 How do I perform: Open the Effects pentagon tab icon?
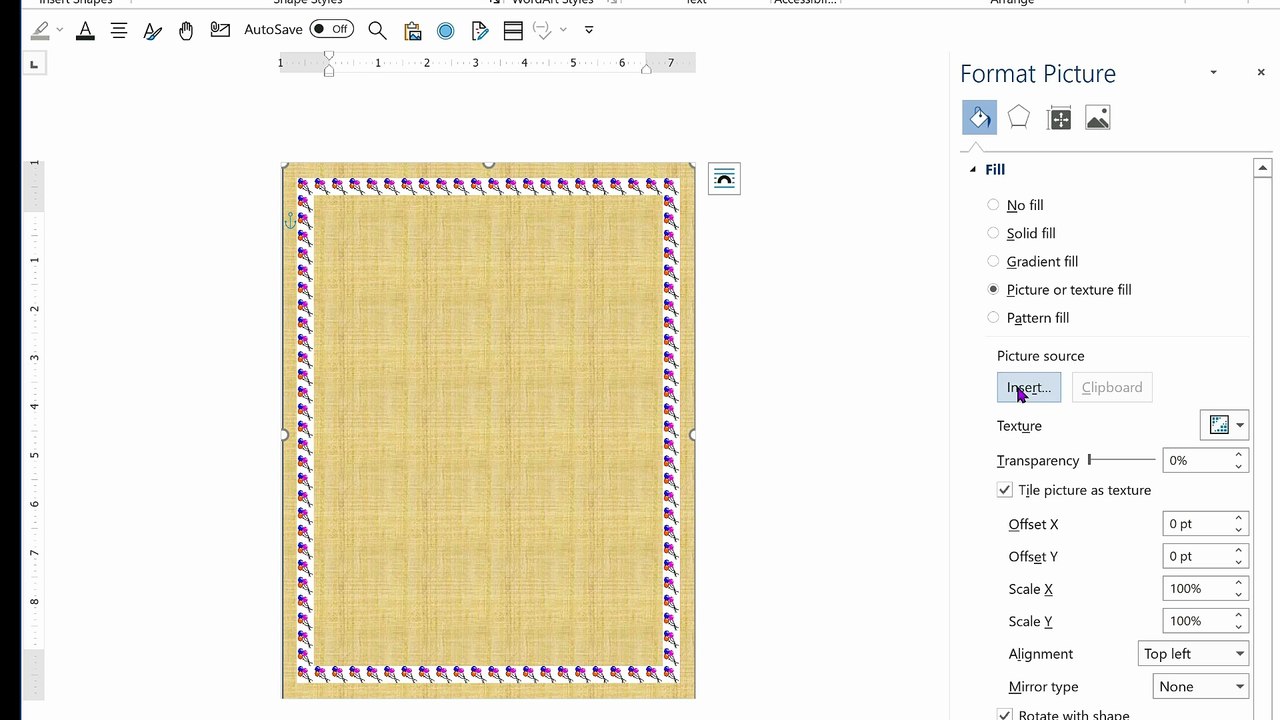tap(1018, 118)
